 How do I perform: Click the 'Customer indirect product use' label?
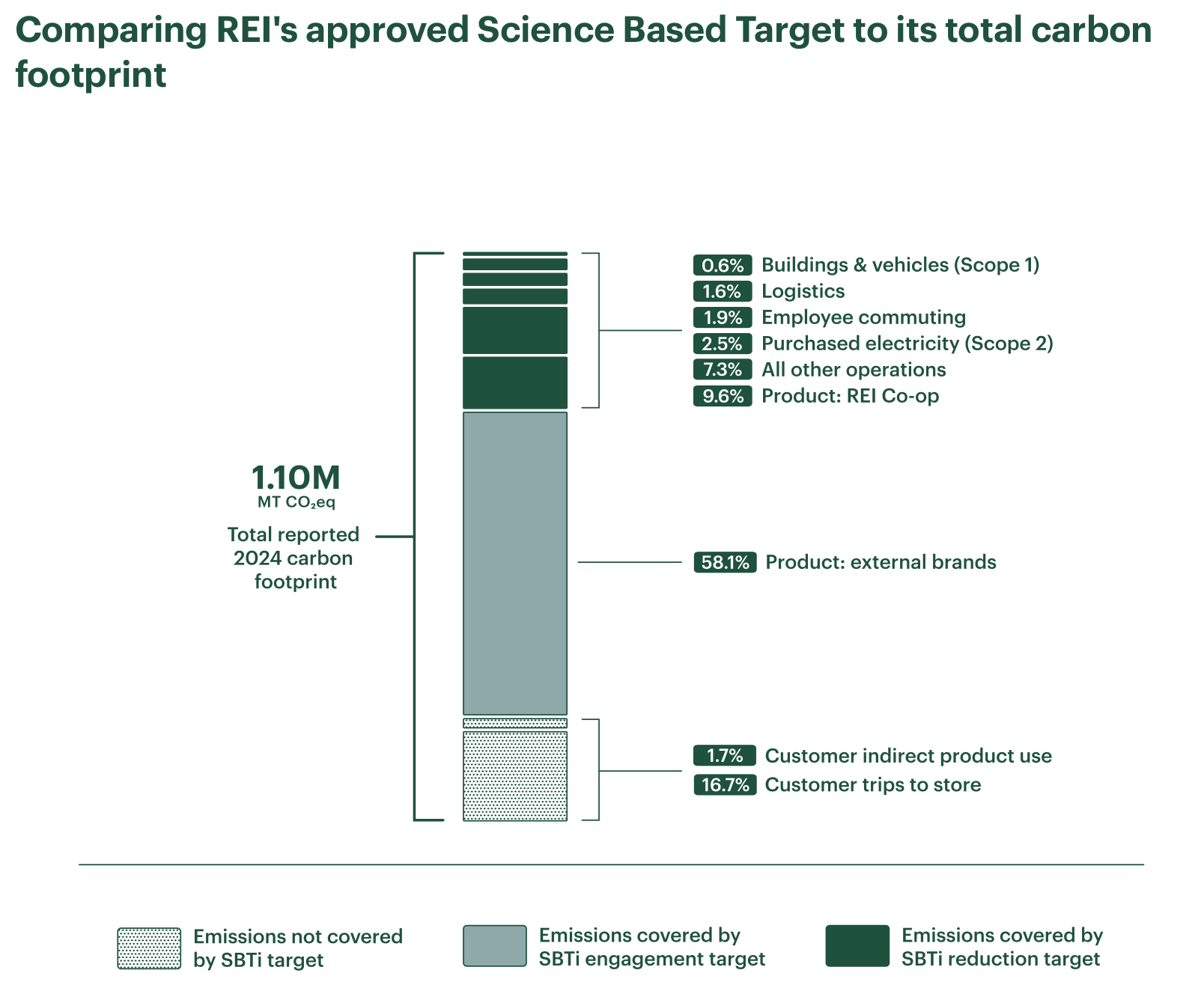[x=908, y=756]
